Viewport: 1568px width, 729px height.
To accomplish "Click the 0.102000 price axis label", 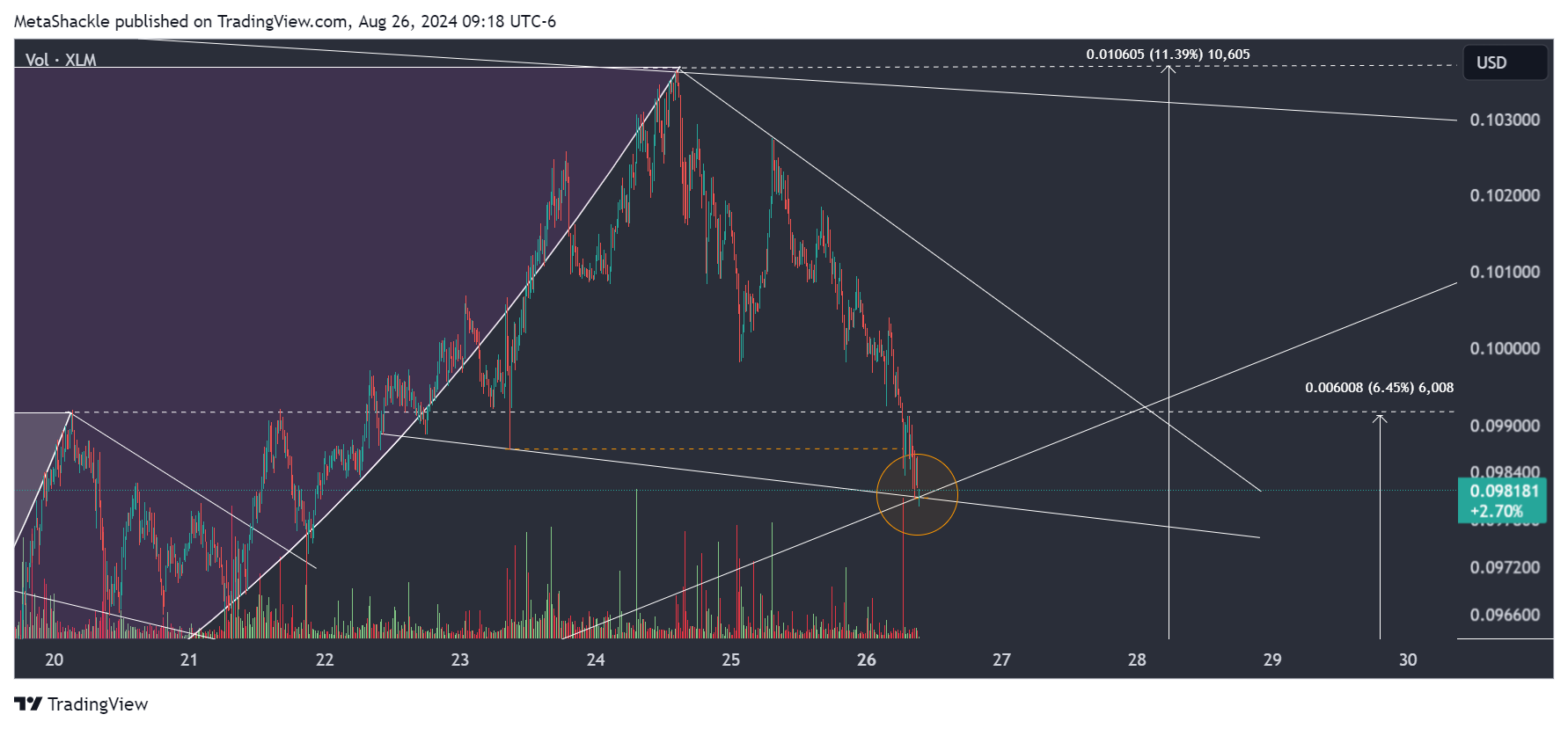I will 1505,195.
